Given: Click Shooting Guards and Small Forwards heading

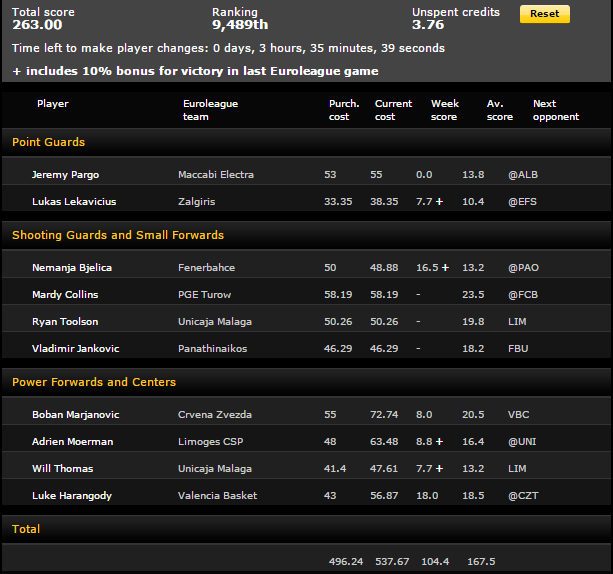Looking at the screenshot, I should tap(118, 235).
